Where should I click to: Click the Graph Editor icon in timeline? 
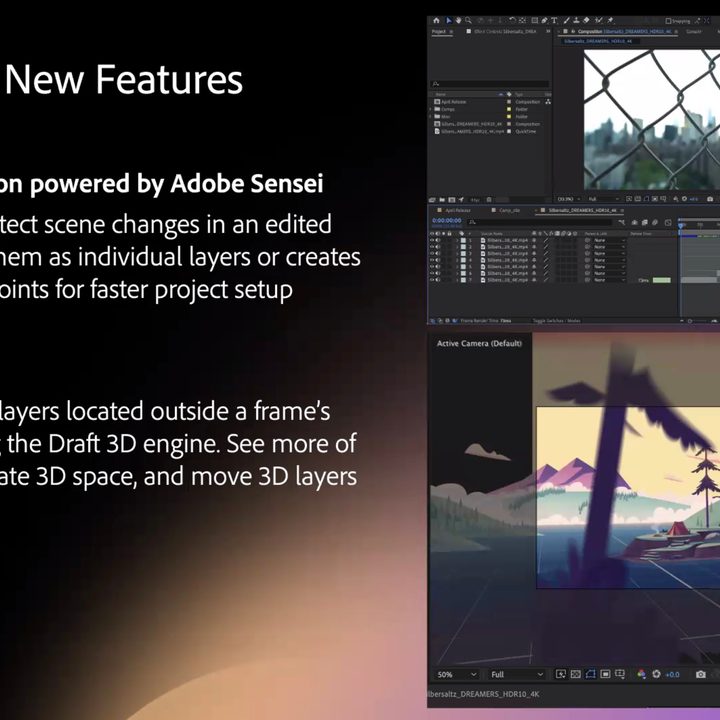click(x=668, y=223)
